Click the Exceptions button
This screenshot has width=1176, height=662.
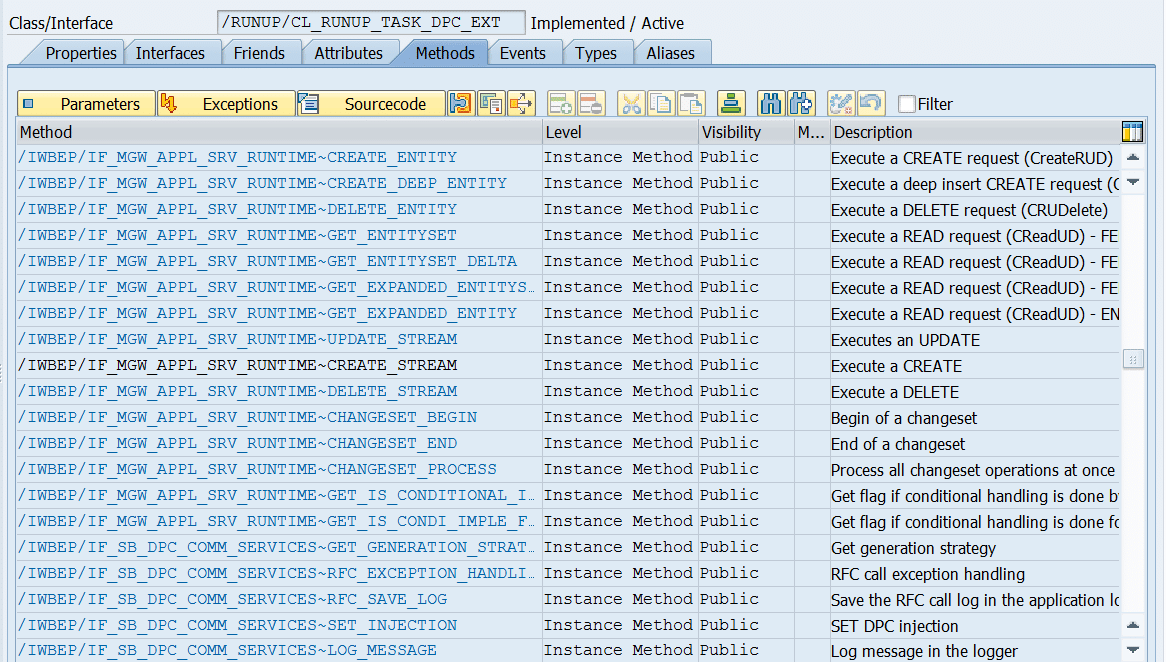tap(227, 104)
